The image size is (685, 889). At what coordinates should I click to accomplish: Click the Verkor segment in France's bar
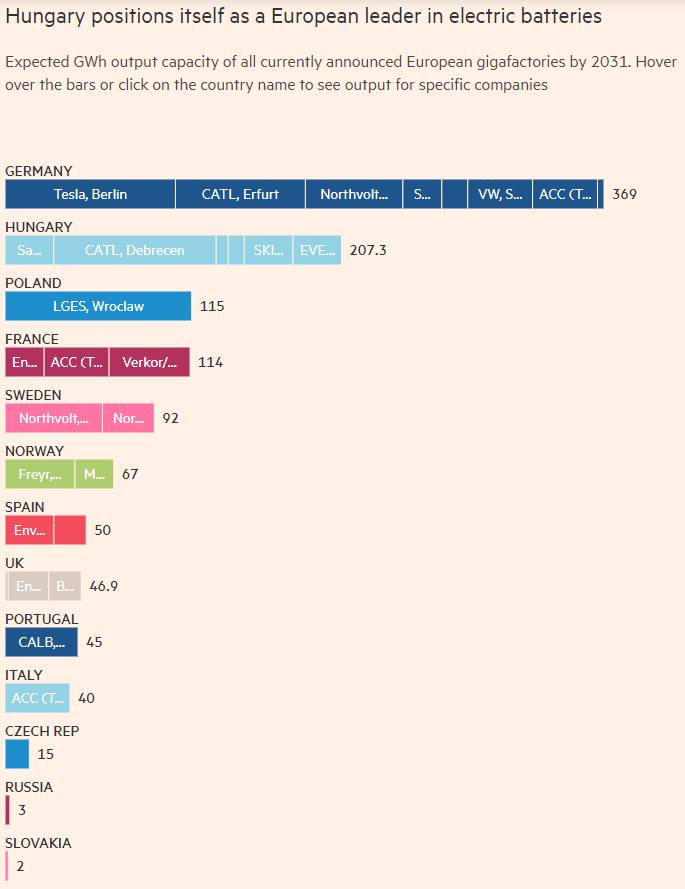(149, 362)
